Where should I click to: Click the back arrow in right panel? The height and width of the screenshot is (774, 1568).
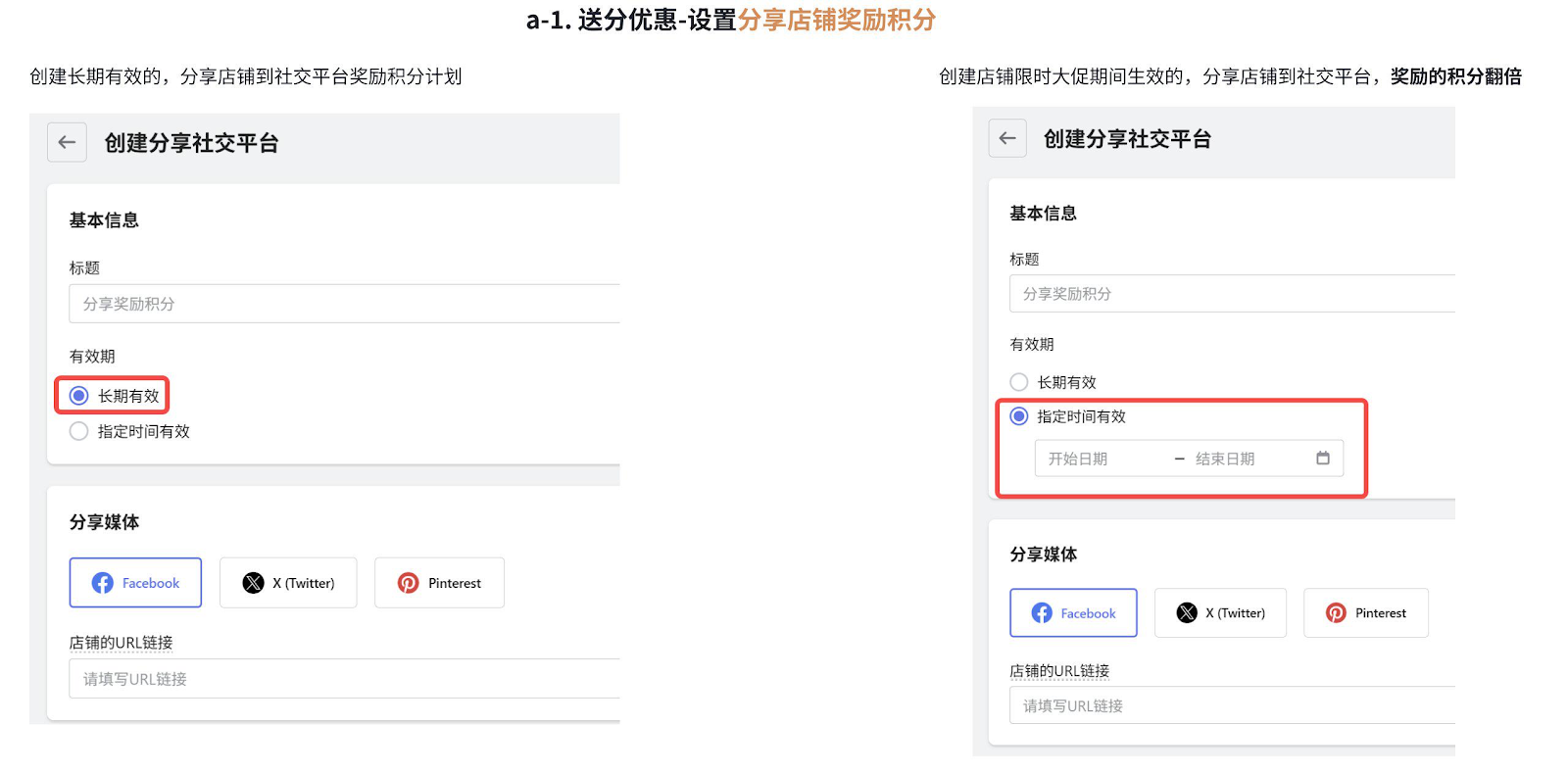[1007, 138]
